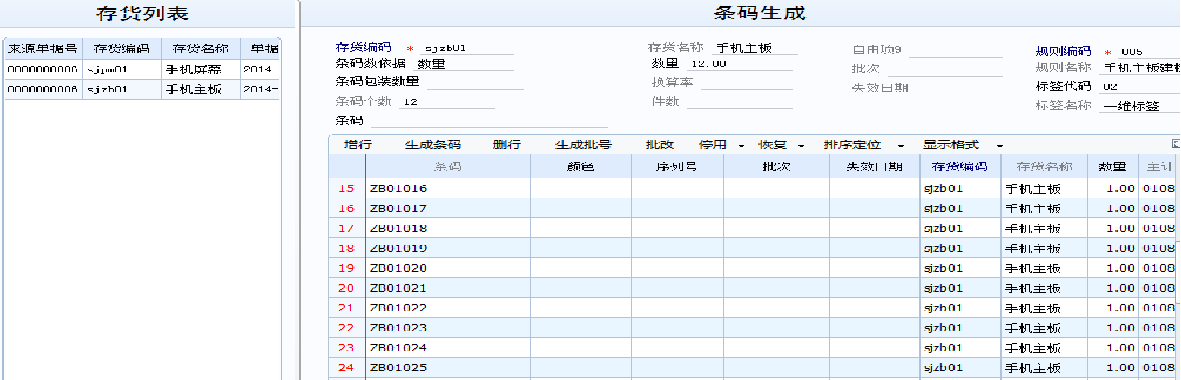This screenshot has width=1181, height=380.
Task: Click the 条码 input field
Action: tap(489, 120)
